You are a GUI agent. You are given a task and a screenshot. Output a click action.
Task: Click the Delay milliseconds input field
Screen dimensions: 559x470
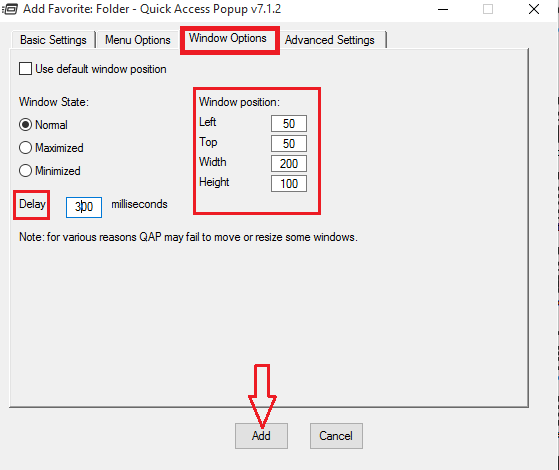pyautogui.click(x=84, y=207)
